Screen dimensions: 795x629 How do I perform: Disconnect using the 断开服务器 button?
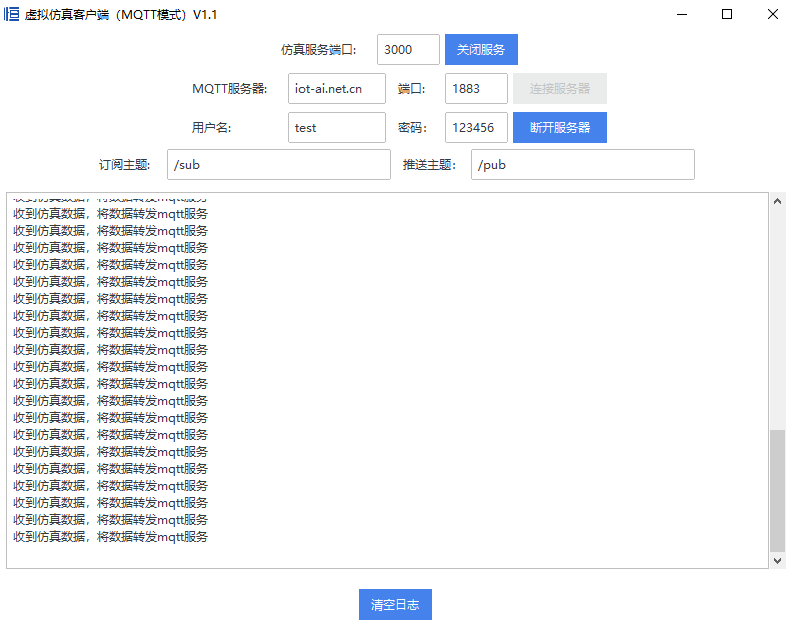pos(560,127)
